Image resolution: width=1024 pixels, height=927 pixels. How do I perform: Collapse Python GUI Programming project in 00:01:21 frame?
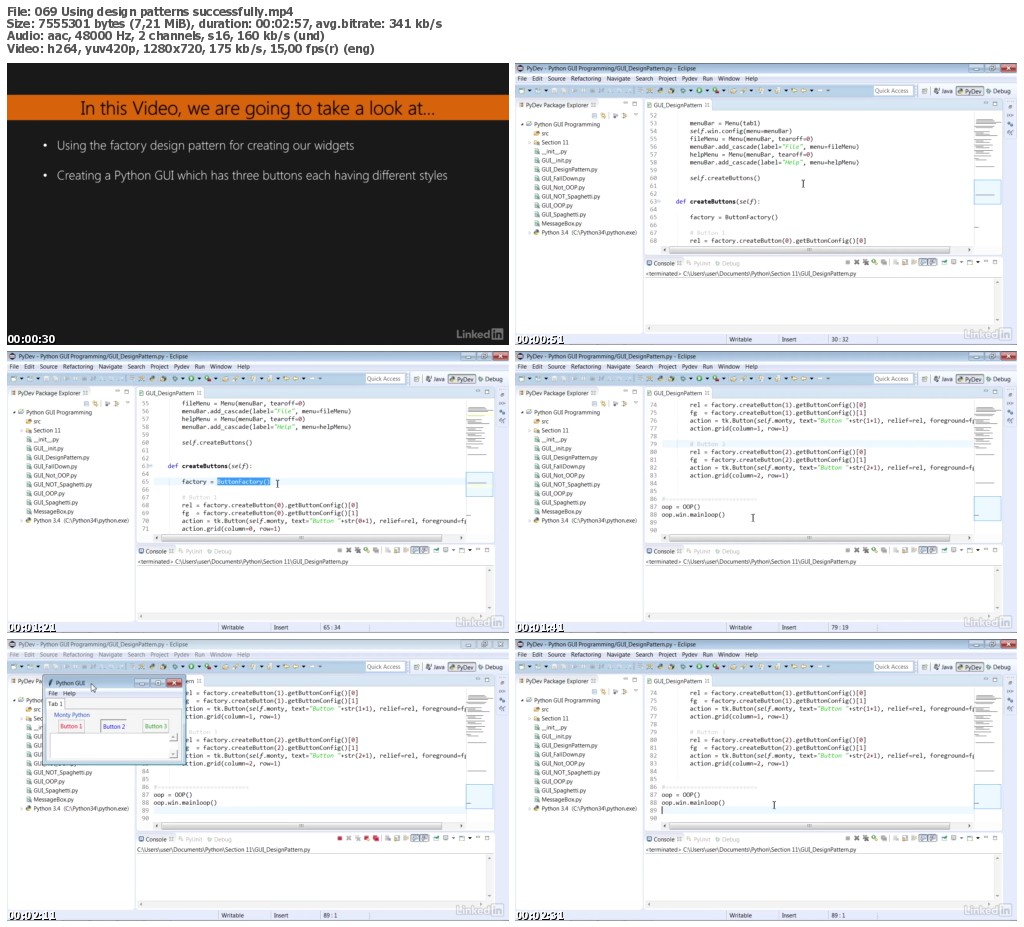13,412
